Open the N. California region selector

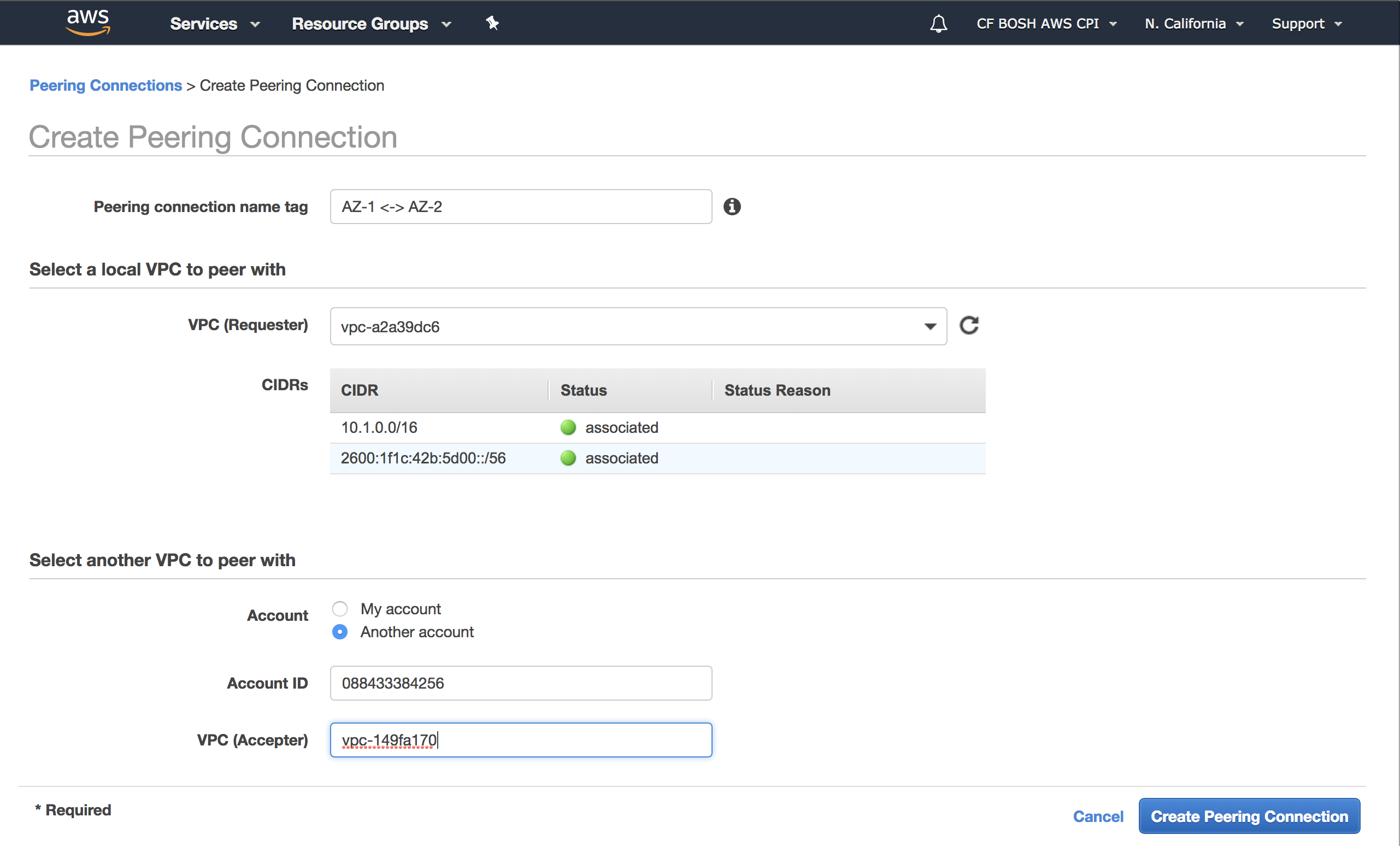pos(1194,23)
